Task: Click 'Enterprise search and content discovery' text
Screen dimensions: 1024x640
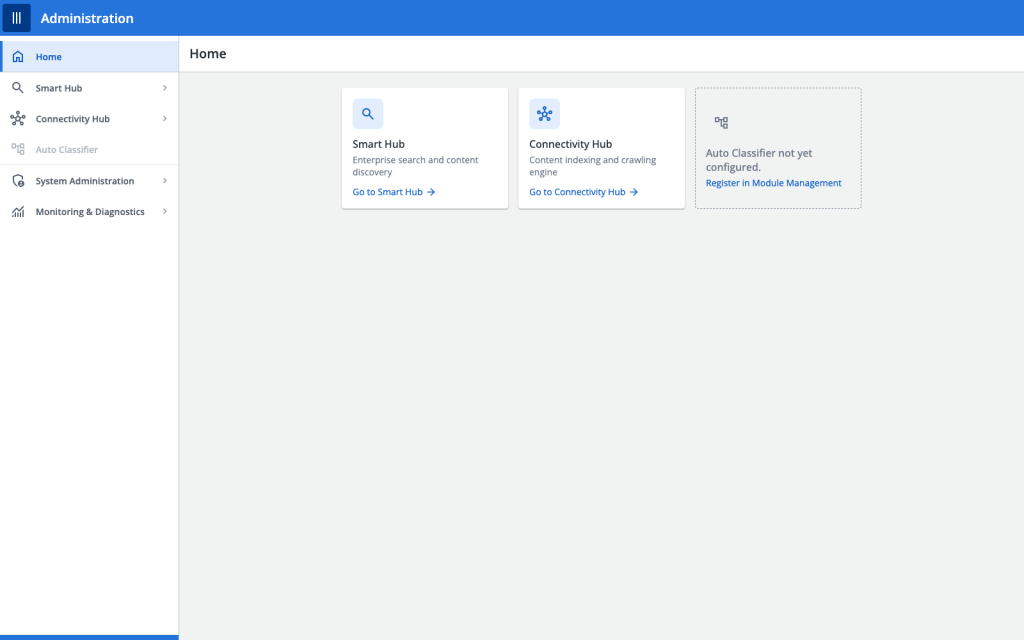Action: [x=415, y=166]
